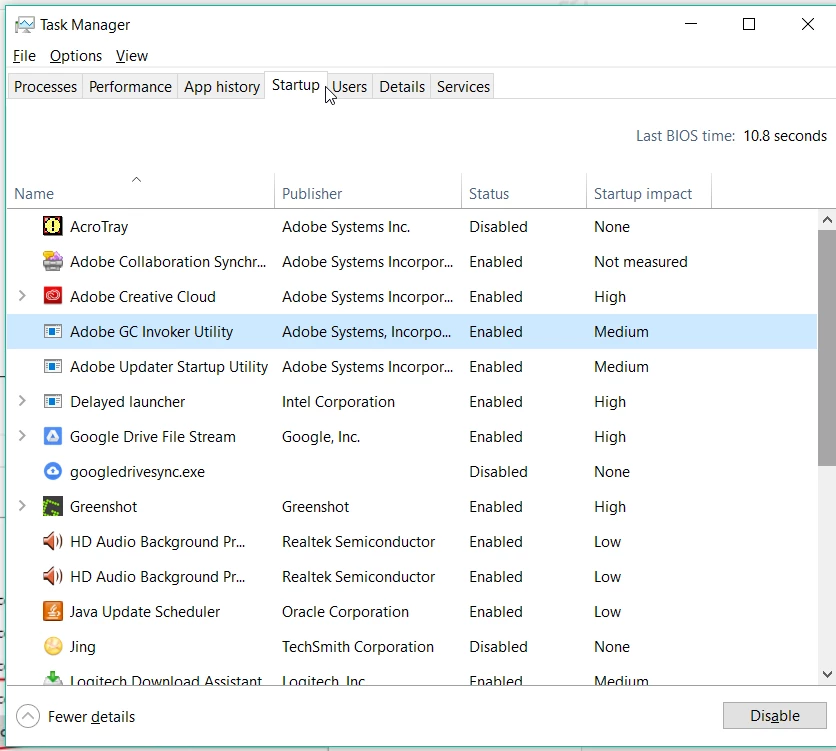Click the Google Drive File Stream icon
836x751 pixels.
(52, 436)
